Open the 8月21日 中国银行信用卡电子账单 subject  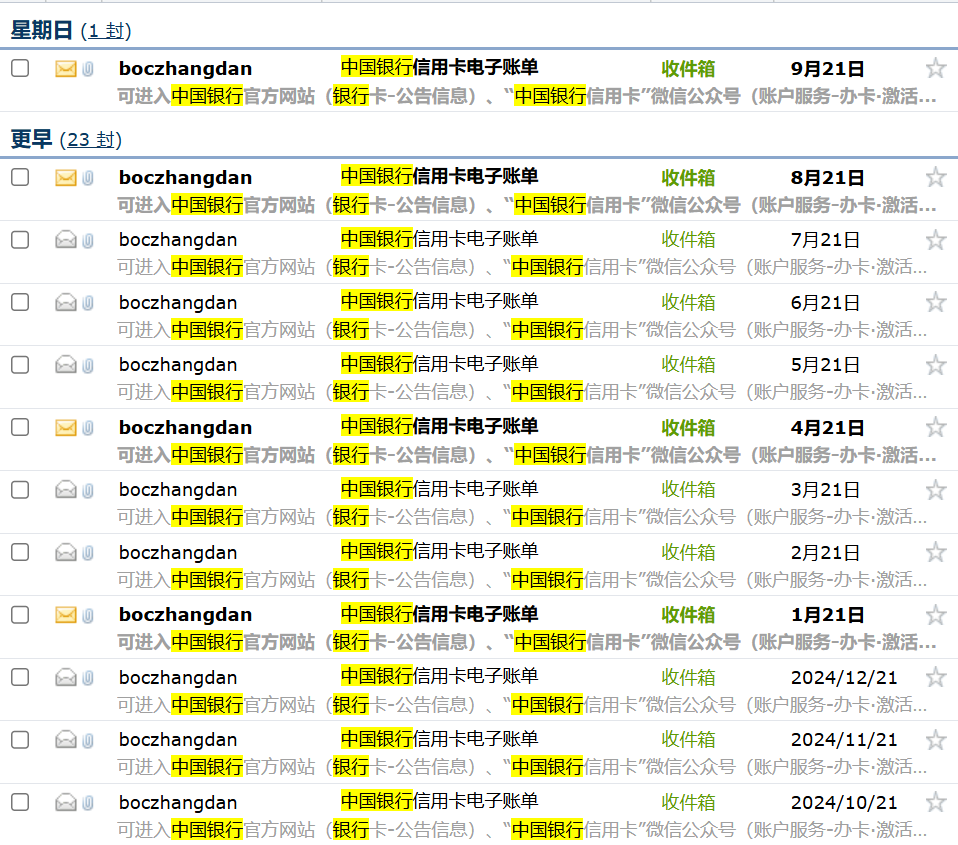coord(439,176)
